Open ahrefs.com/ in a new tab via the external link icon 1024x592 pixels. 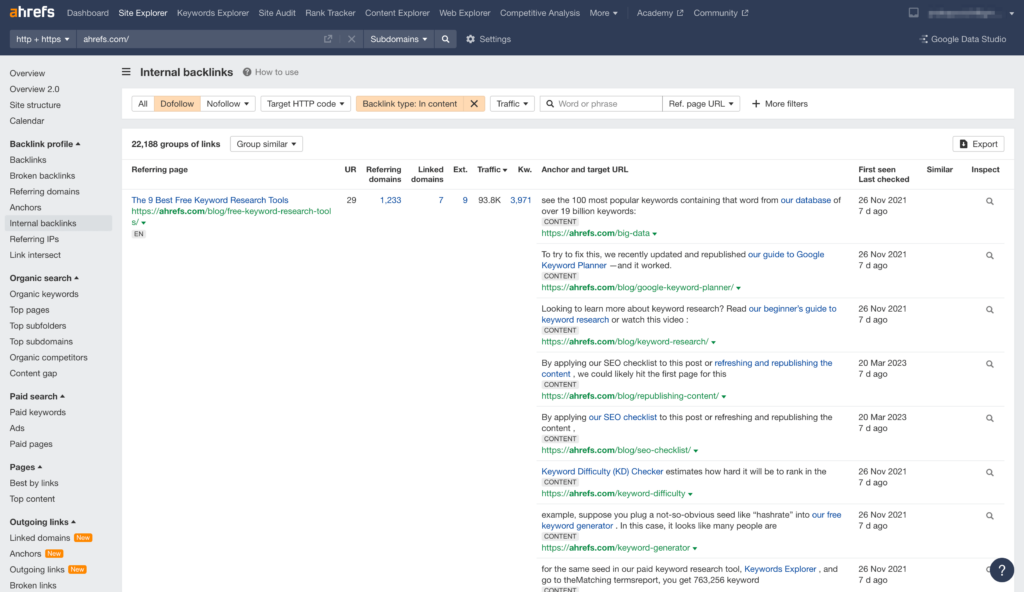point(328,39)
